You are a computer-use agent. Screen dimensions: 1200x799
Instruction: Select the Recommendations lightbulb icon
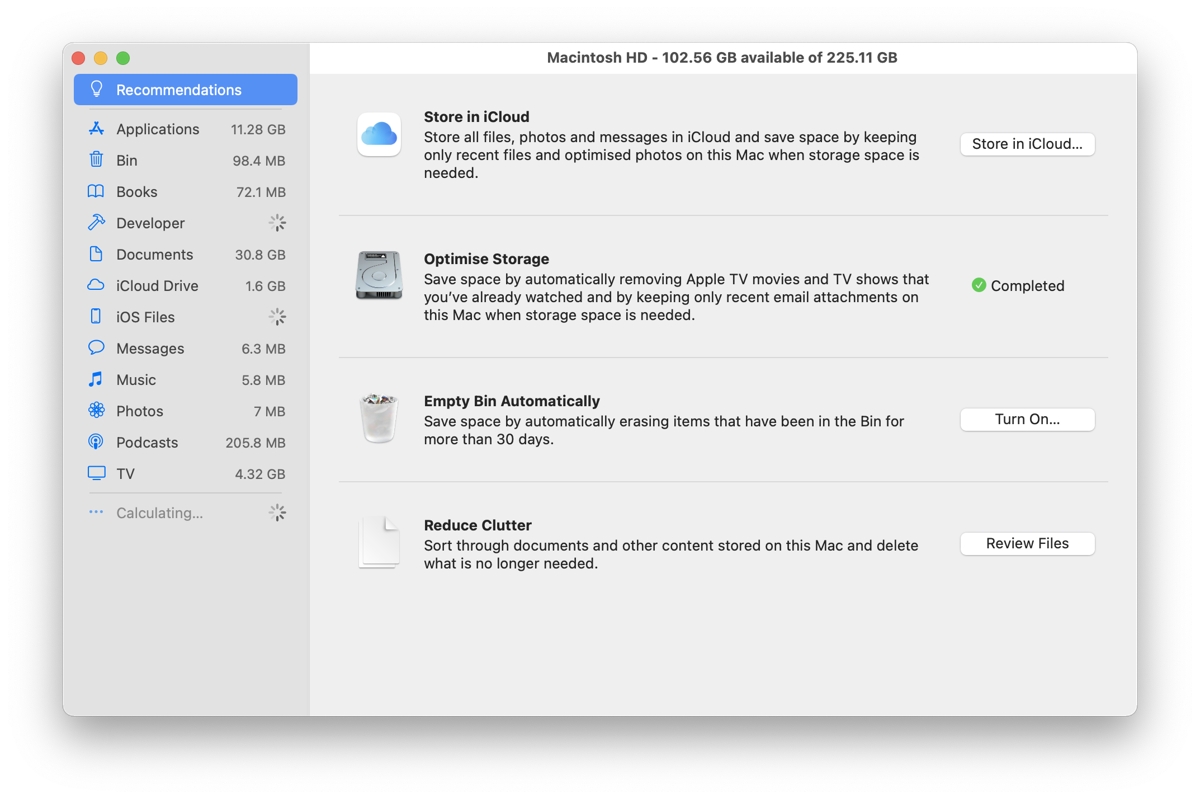pyautogui.click(x=96, y=89)
